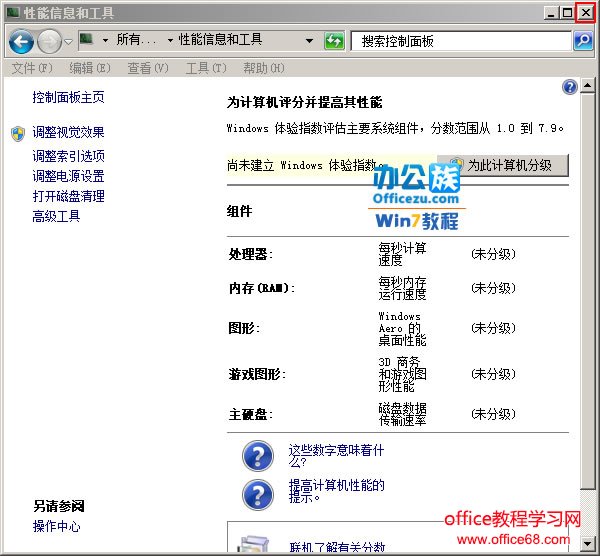The image size is (600, 556).
Task: Click 每秒计算速度 description text
Action: pos(402,254)
